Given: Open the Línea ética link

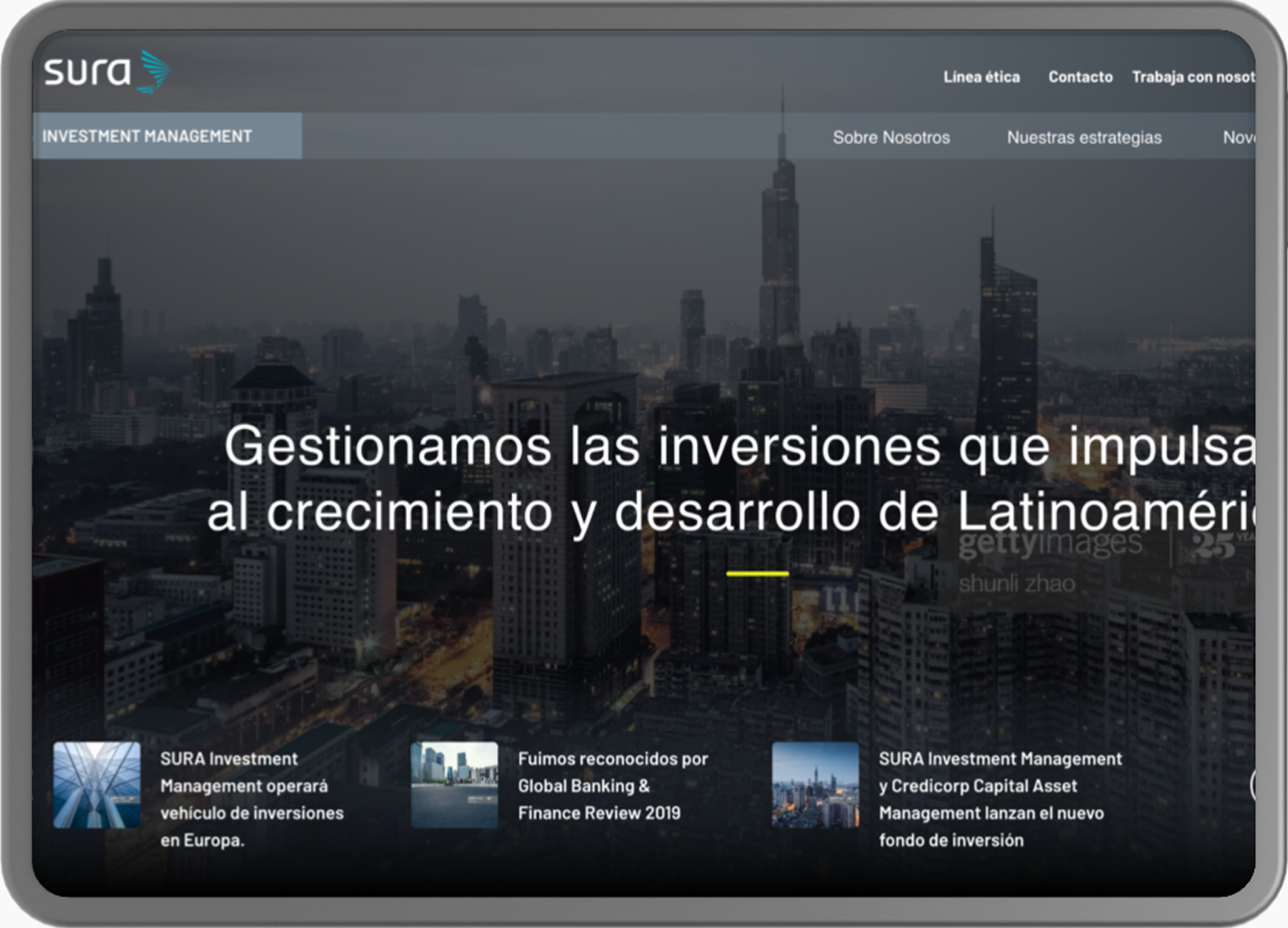Looking at the screenshot, I should [x=981, y=76].
